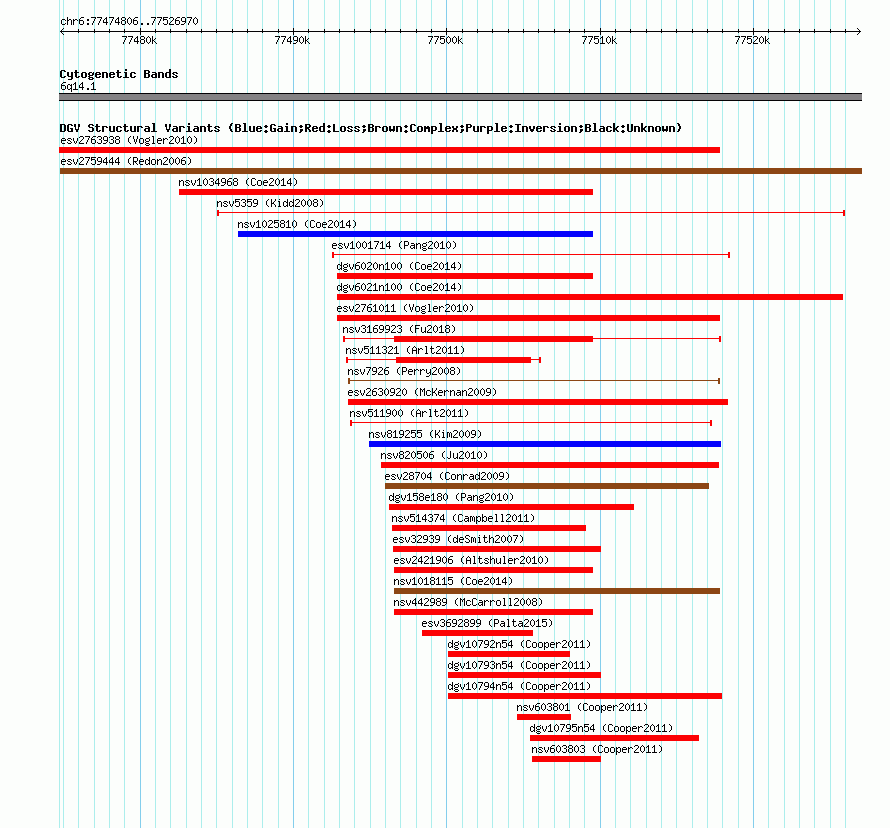Click nsv511900 (Arlt2011) label
The image size is (890, 828).
[409, 413]
